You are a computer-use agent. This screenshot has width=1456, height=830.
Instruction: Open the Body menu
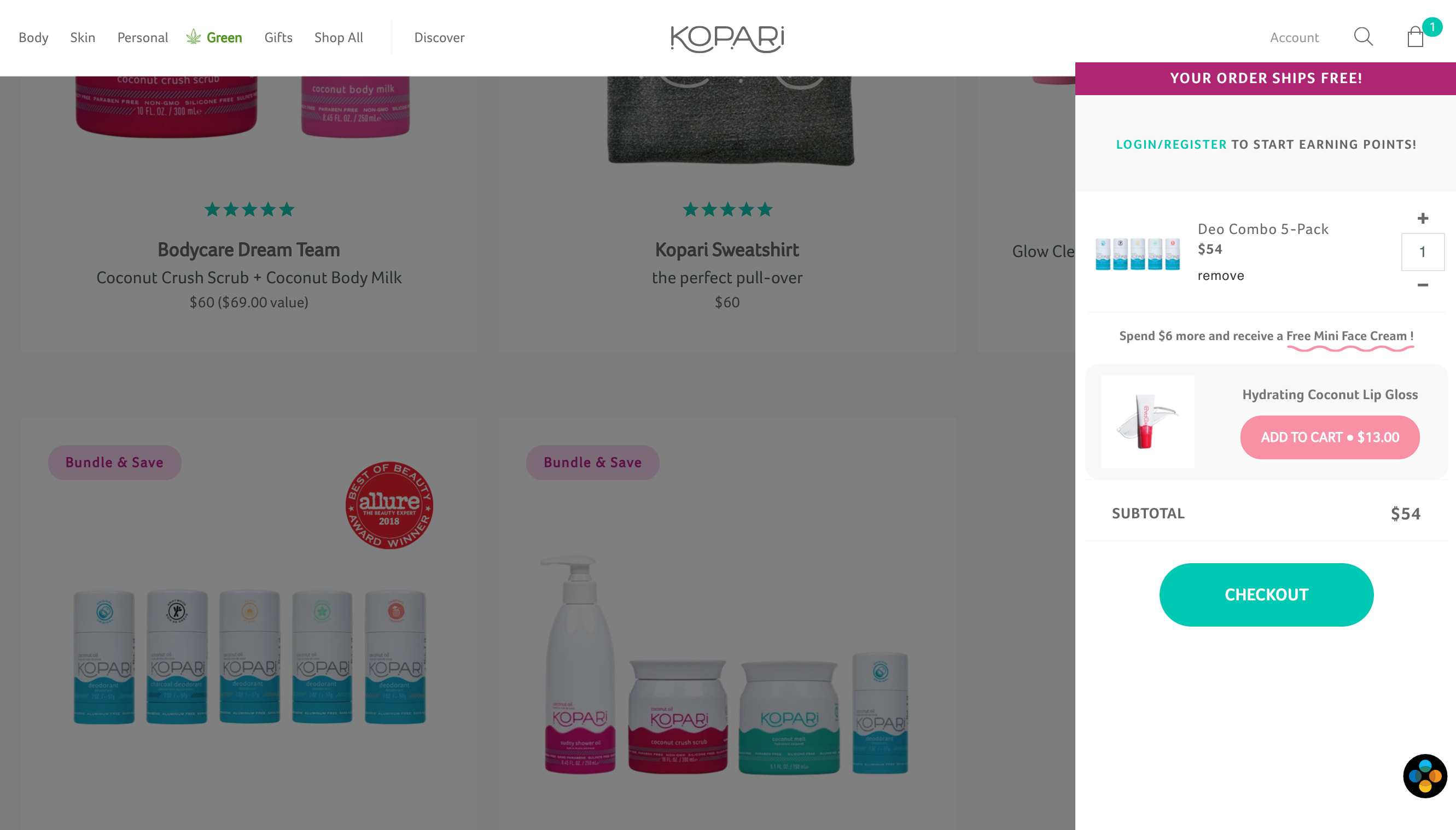click(x=33, y=38)
